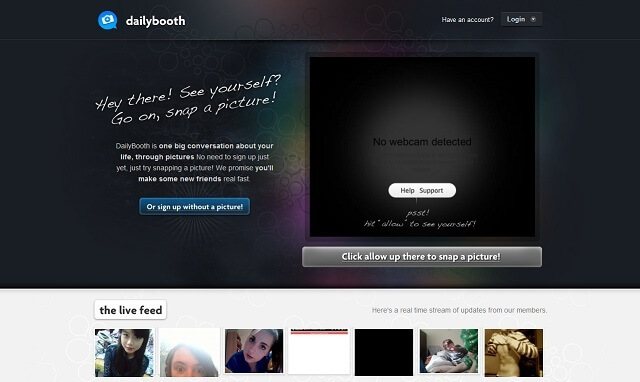Screen dimensions: 640x382
Task: Open first live feed thumbnail of dark-haired girl
Action: (124, 353)
